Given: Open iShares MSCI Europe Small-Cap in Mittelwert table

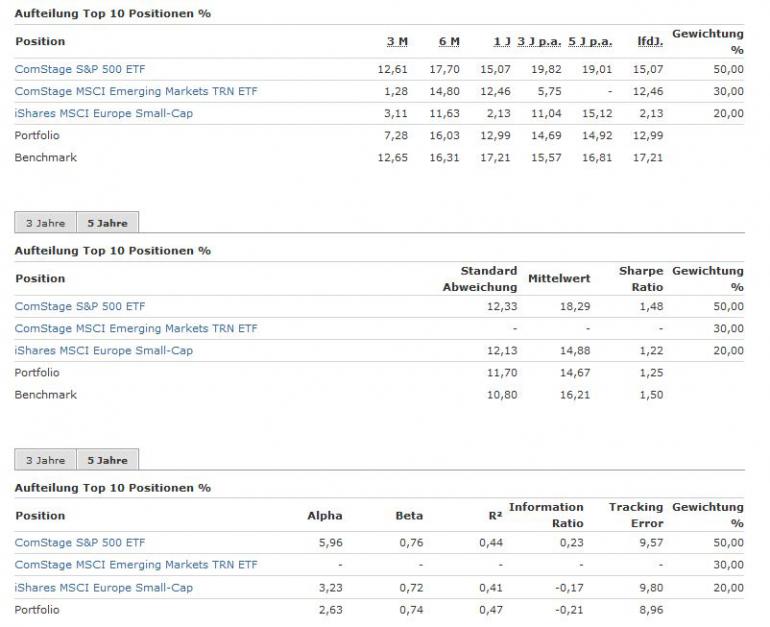Looking at the screenshot, I should [x=104, y=350].
